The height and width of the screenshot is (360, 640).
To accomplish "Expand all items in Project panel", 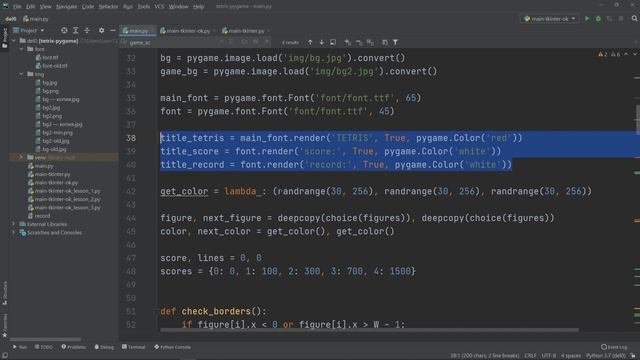I will click(x=76, y=31).
